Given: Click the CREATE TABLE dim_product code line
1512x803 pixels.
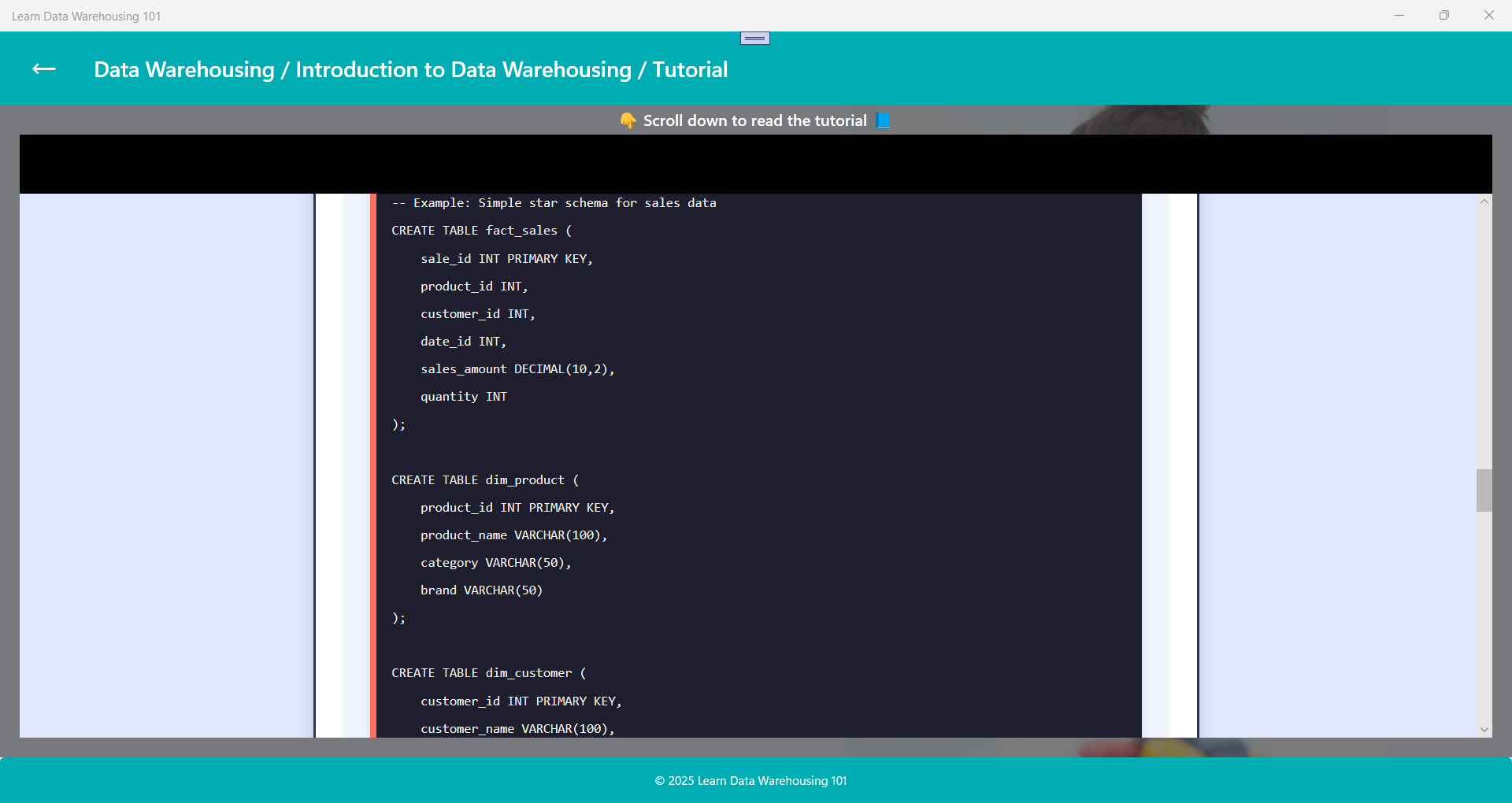Looking at the screenshot, I should [485, 479].
